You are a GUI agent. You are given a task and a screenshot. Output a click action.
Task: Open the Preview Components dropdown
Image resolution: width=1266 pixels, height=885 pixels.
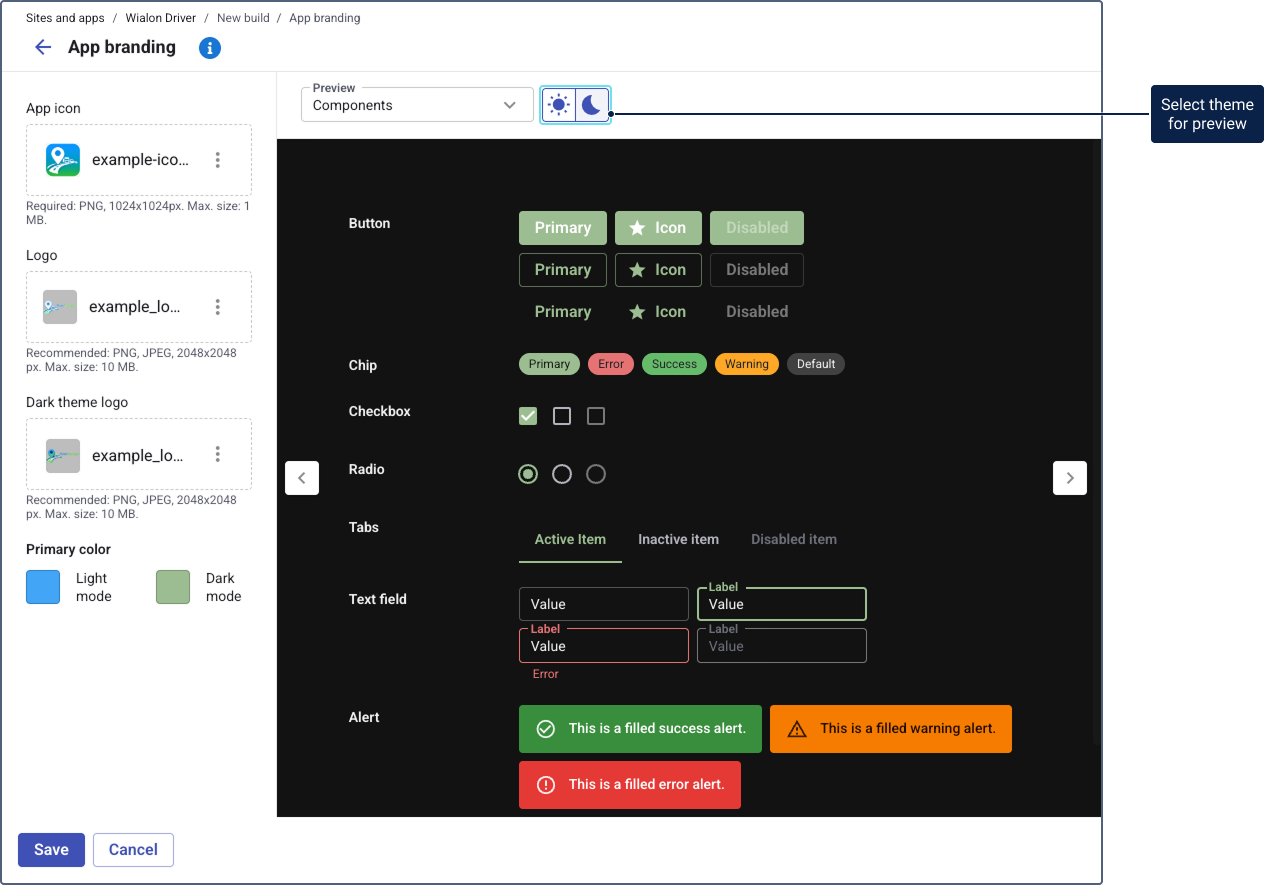[x=417, y=105]
